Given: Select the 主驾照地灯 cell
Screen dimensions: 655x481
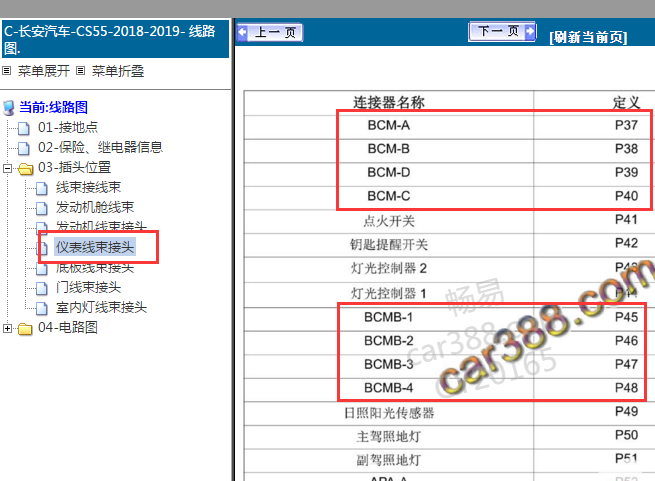Looking at the screenshot, I should tap(389, 436).
